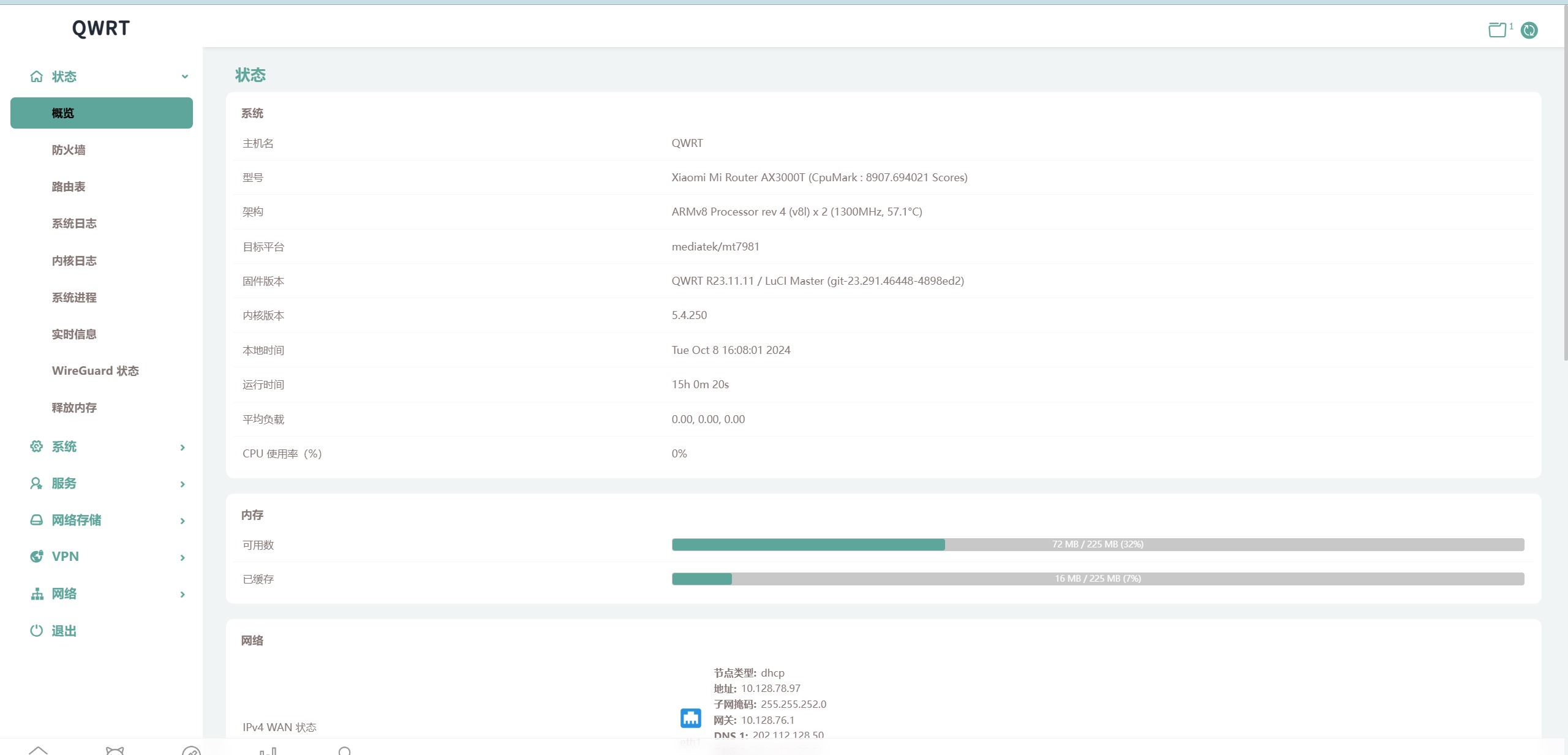Click the house icon beside 状态
The height and width of the screenshot is (755, 1568).
click(37, 77)
